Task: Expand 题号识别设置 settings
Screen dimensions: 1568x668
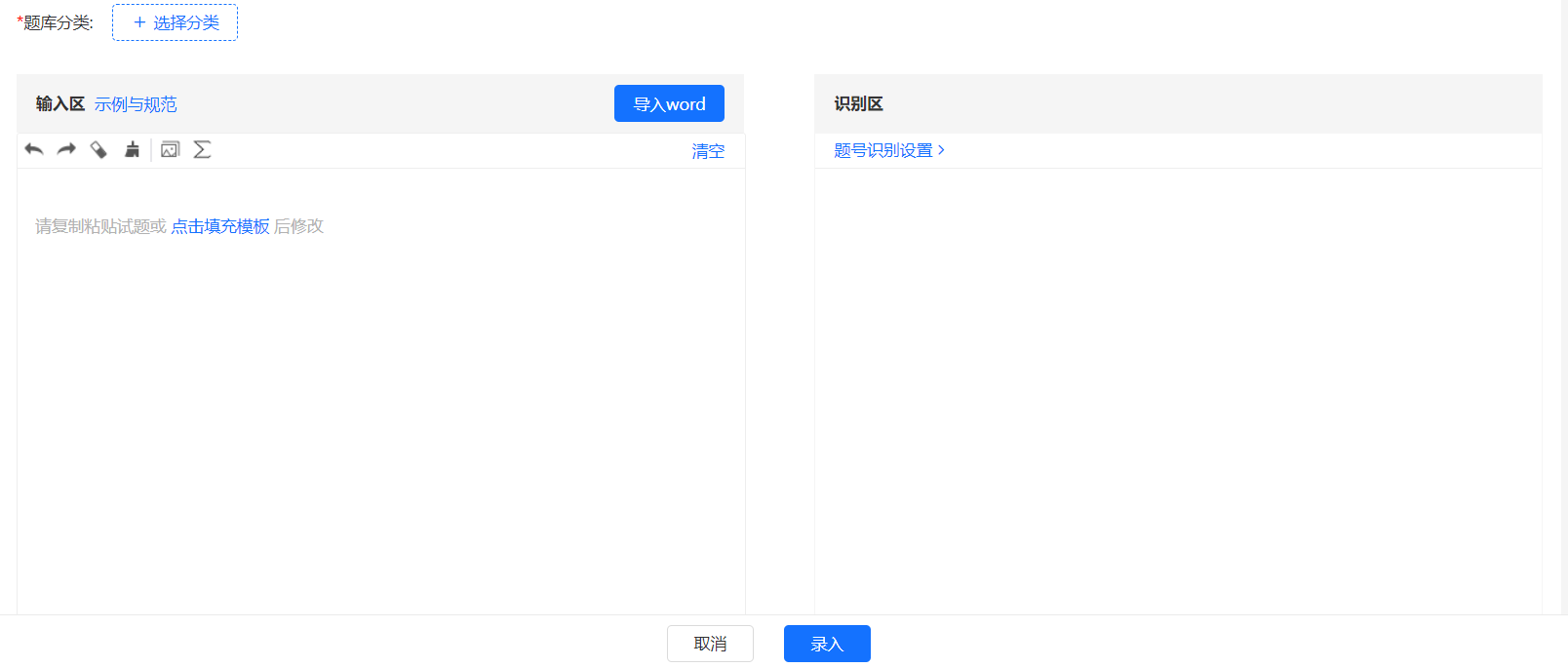Action: [x=889, y=150]
